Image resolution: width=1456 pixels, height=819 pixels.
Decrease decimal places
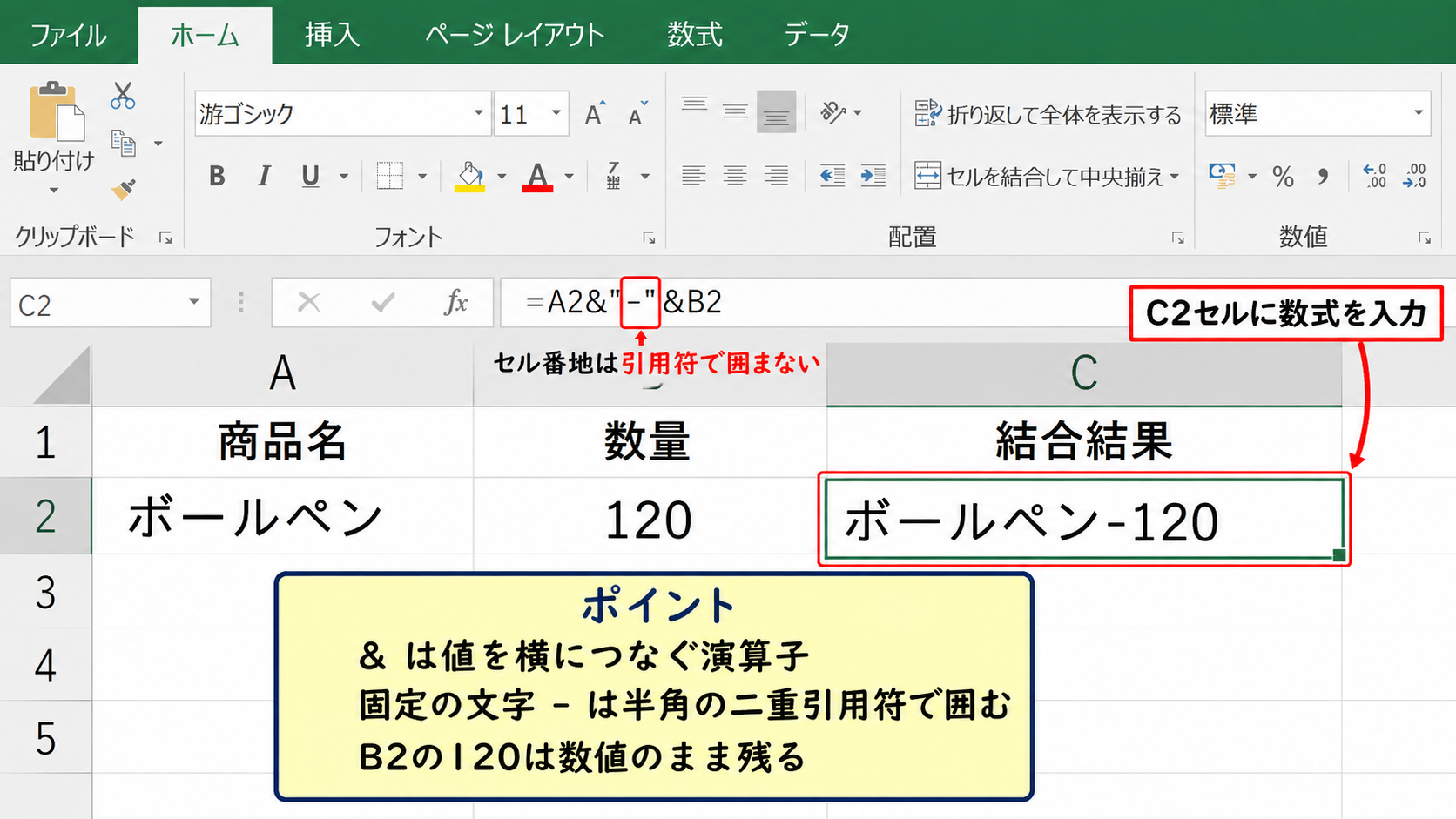tap(1415, 176)
